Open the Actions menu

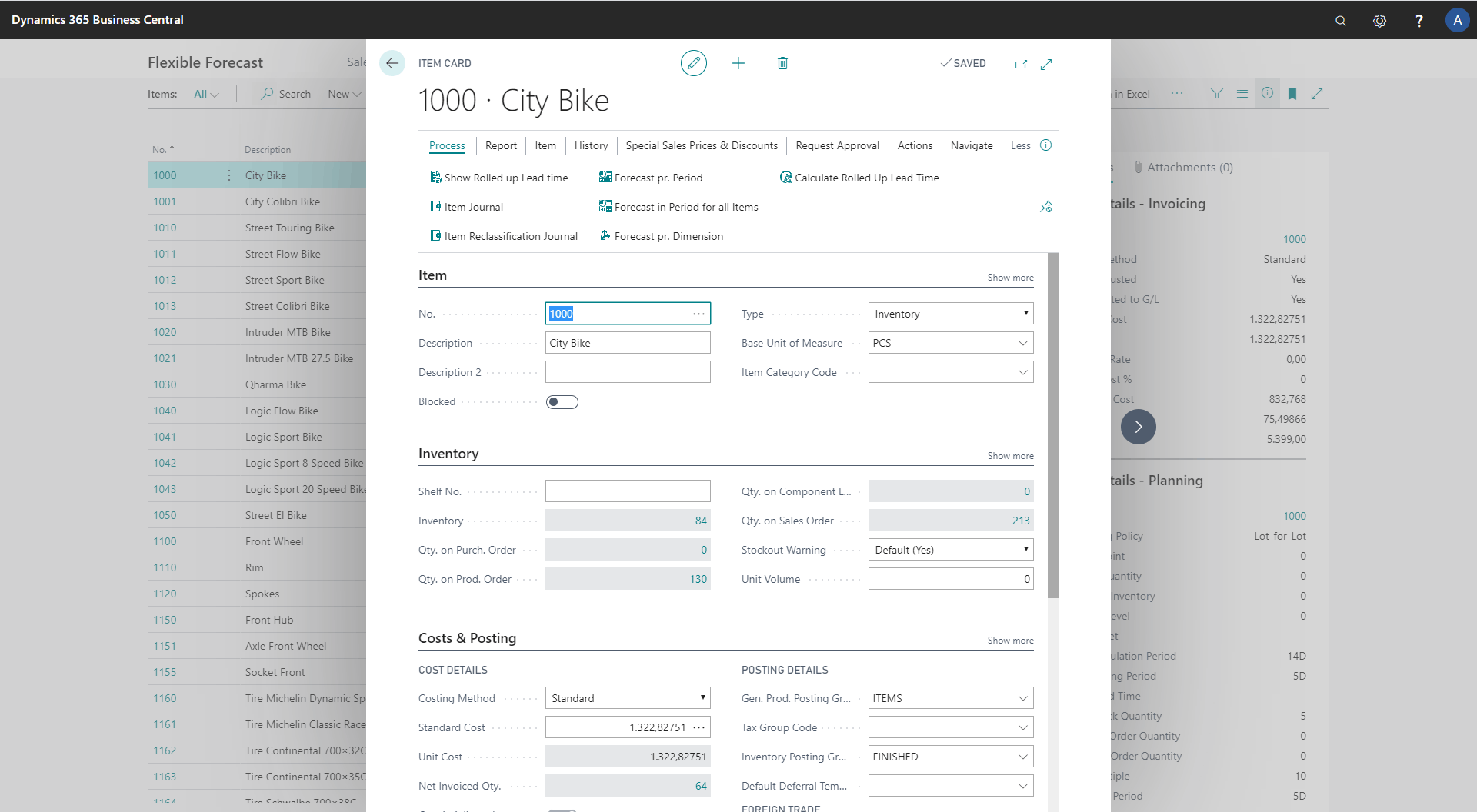coord(915,145)
